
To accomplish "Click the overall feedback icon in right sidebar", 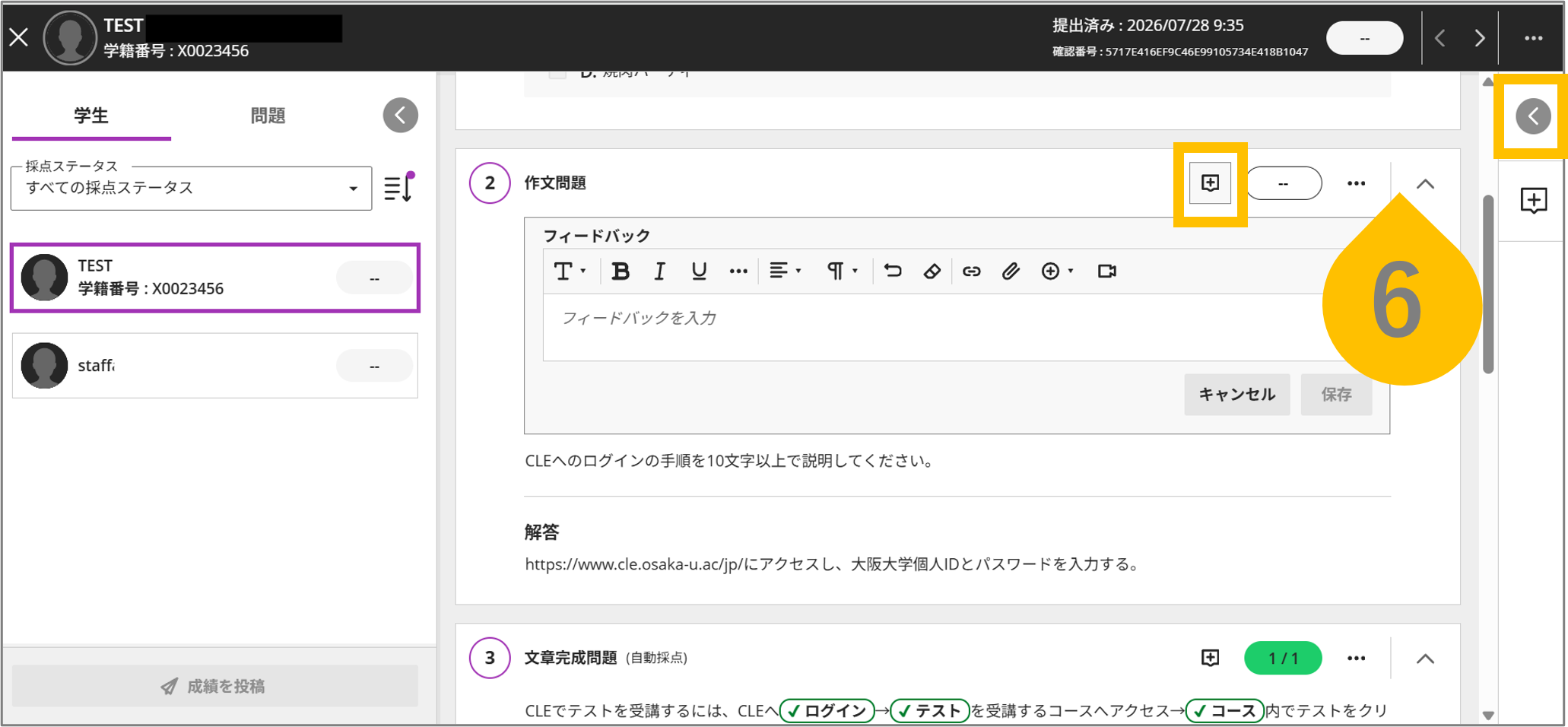I will [1533, 200].
